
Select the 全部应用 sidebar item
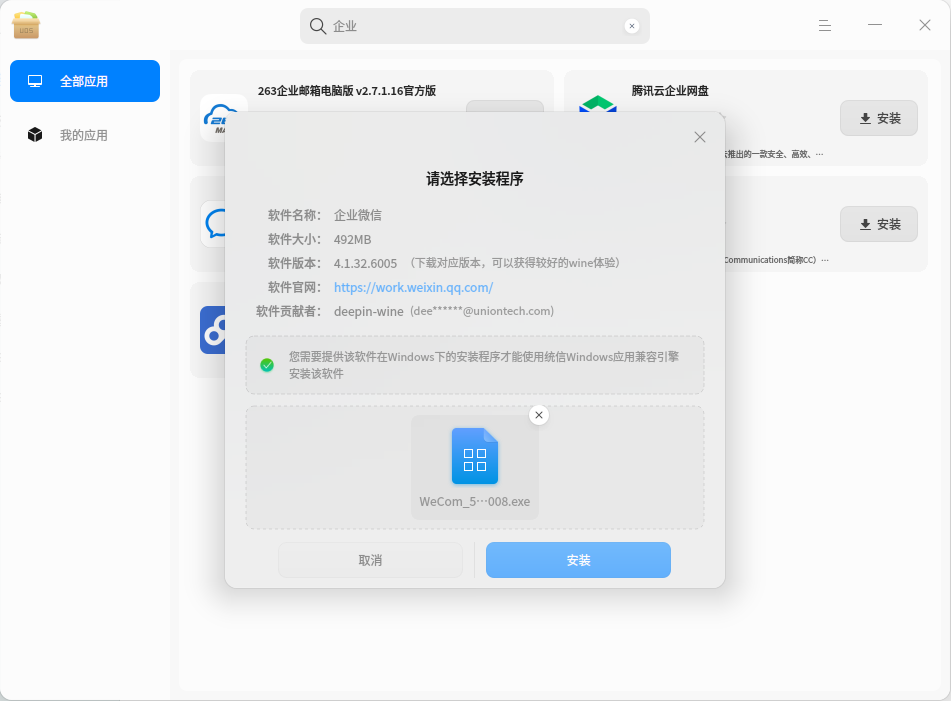click(85, 81)
